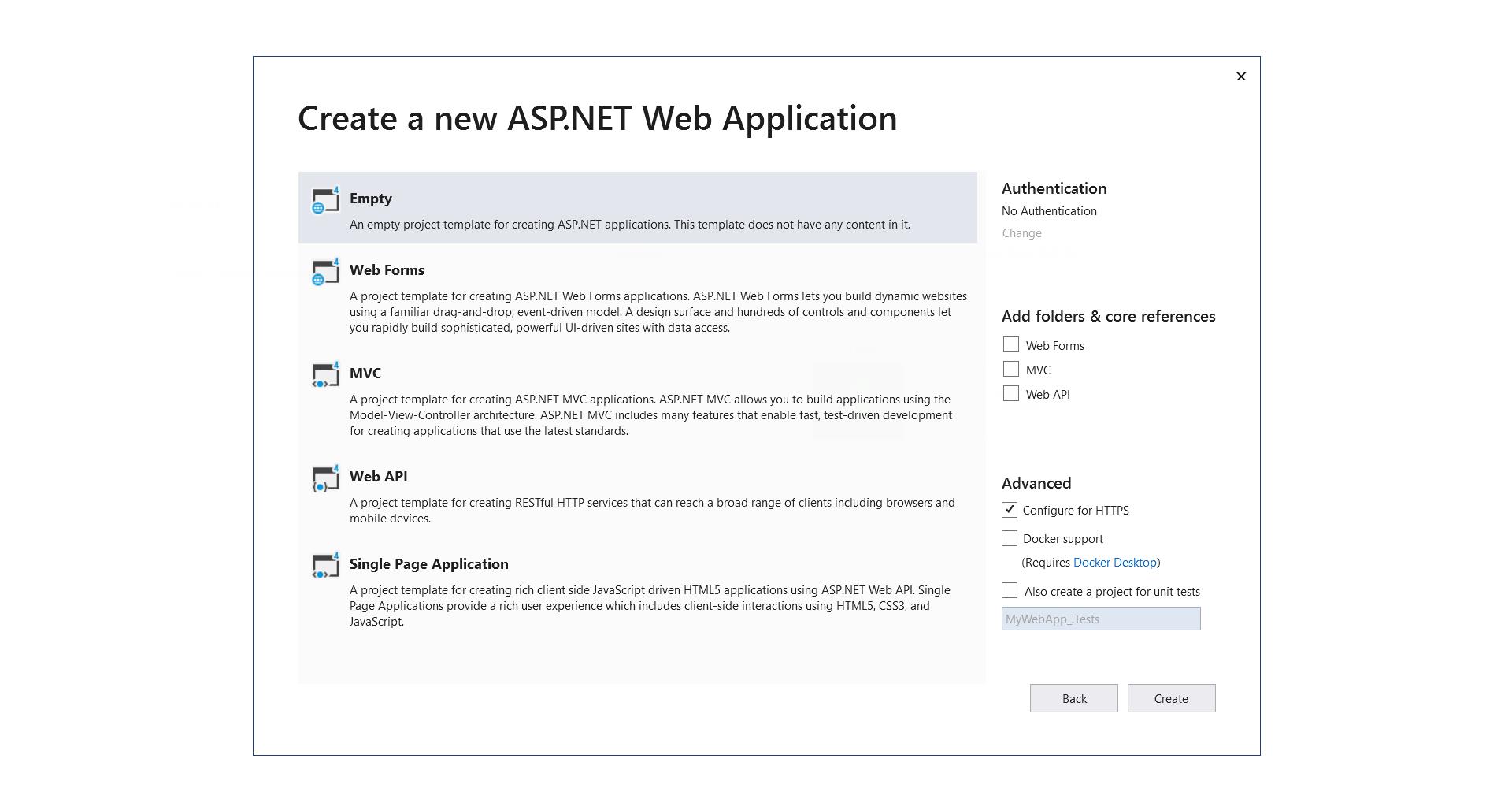Go back using the Back button
The image size is (1512, 788).
tap(1073, 698)
